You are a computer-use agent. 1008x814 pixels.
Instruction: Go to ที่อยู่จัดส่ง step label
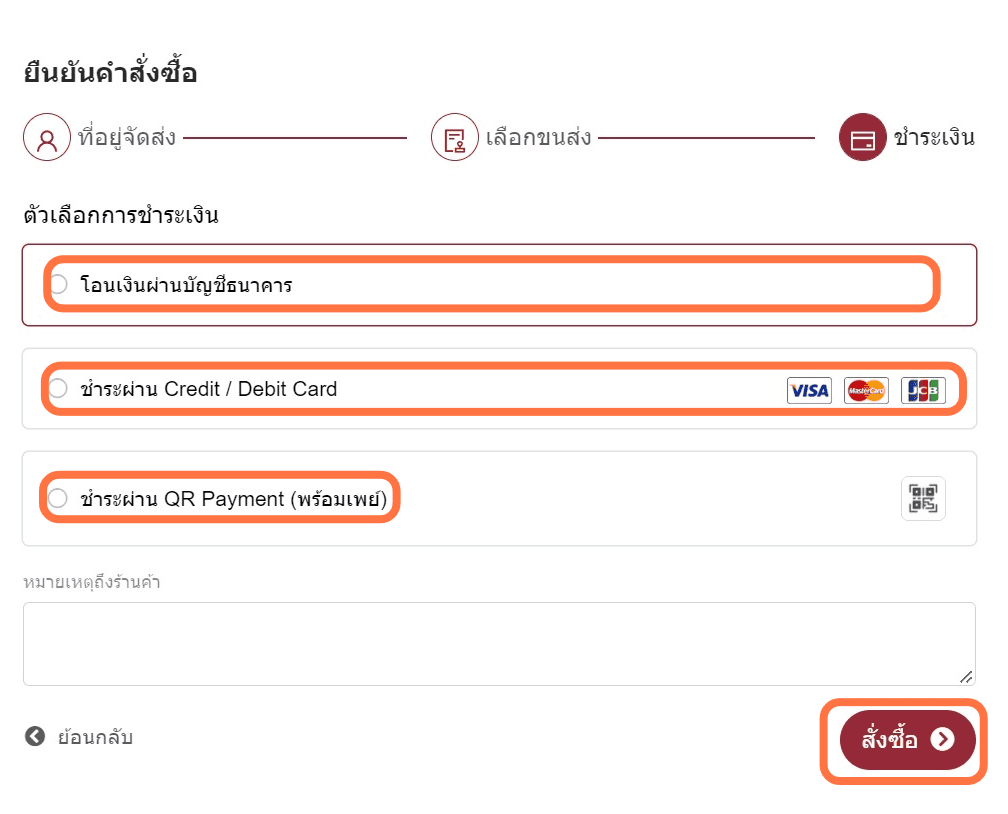click(x=127, y=138)
